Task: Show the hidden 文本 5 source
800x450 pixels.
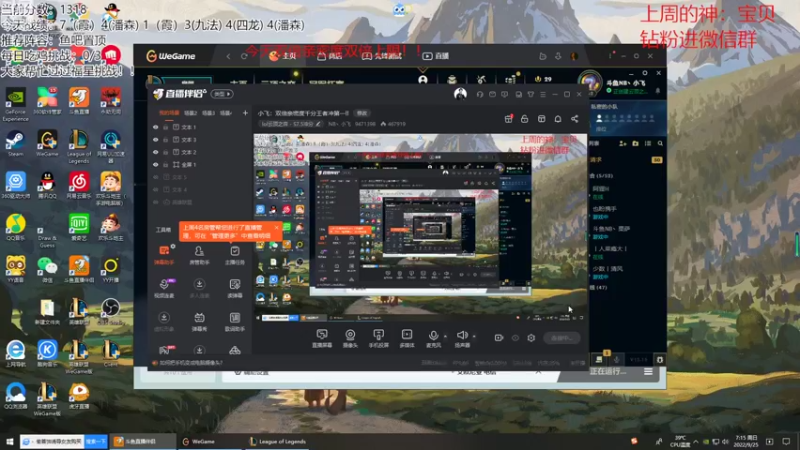Action: [x=156, y=177]
